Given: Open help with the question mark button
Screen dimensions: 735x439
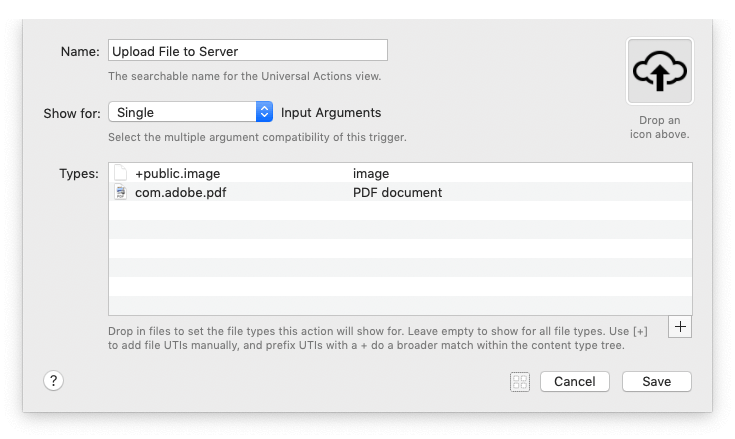Looking at the screenshot, I should [x=54, y=380].
